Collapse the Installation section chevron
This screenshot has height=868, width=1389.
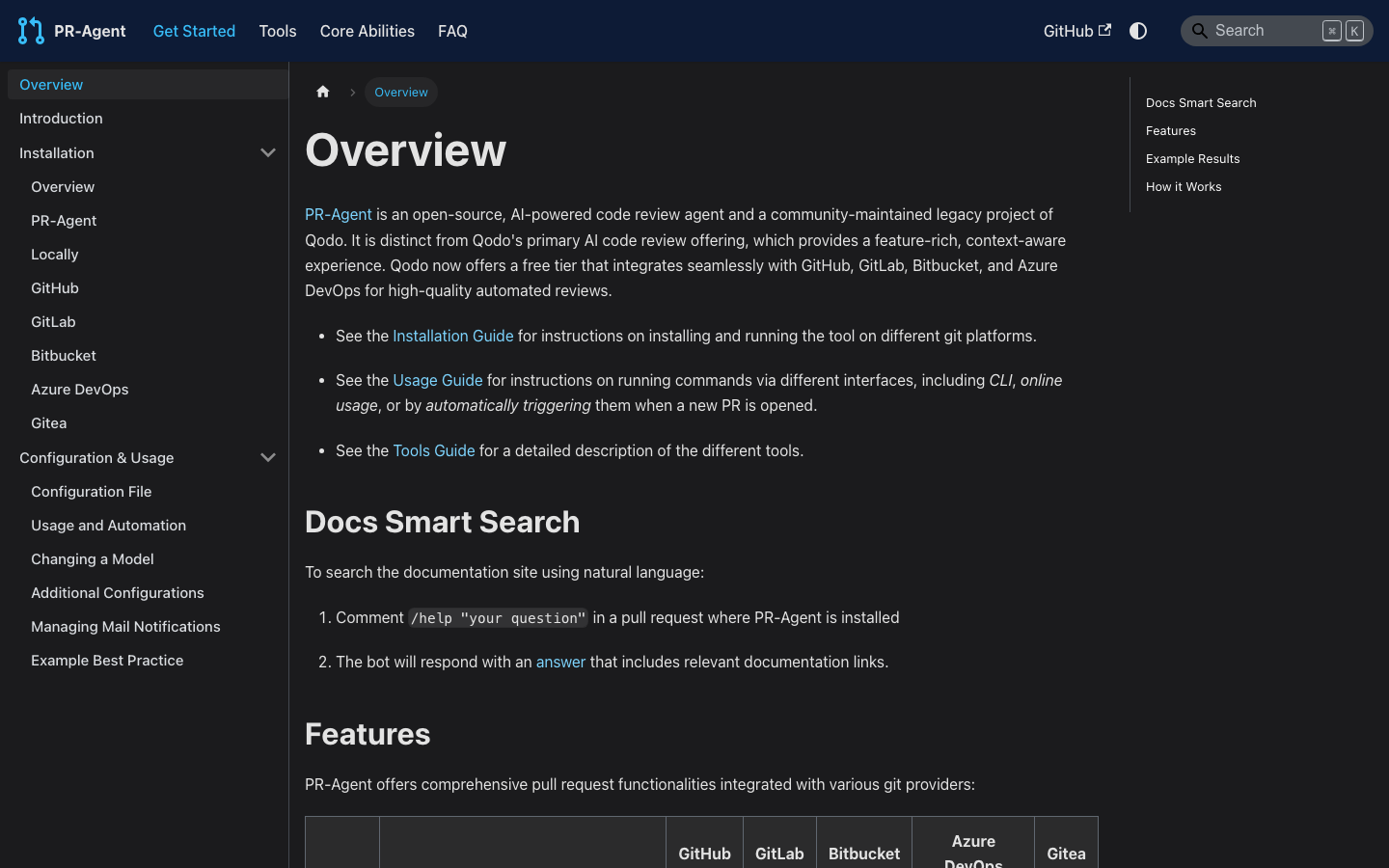pos(268,152)
